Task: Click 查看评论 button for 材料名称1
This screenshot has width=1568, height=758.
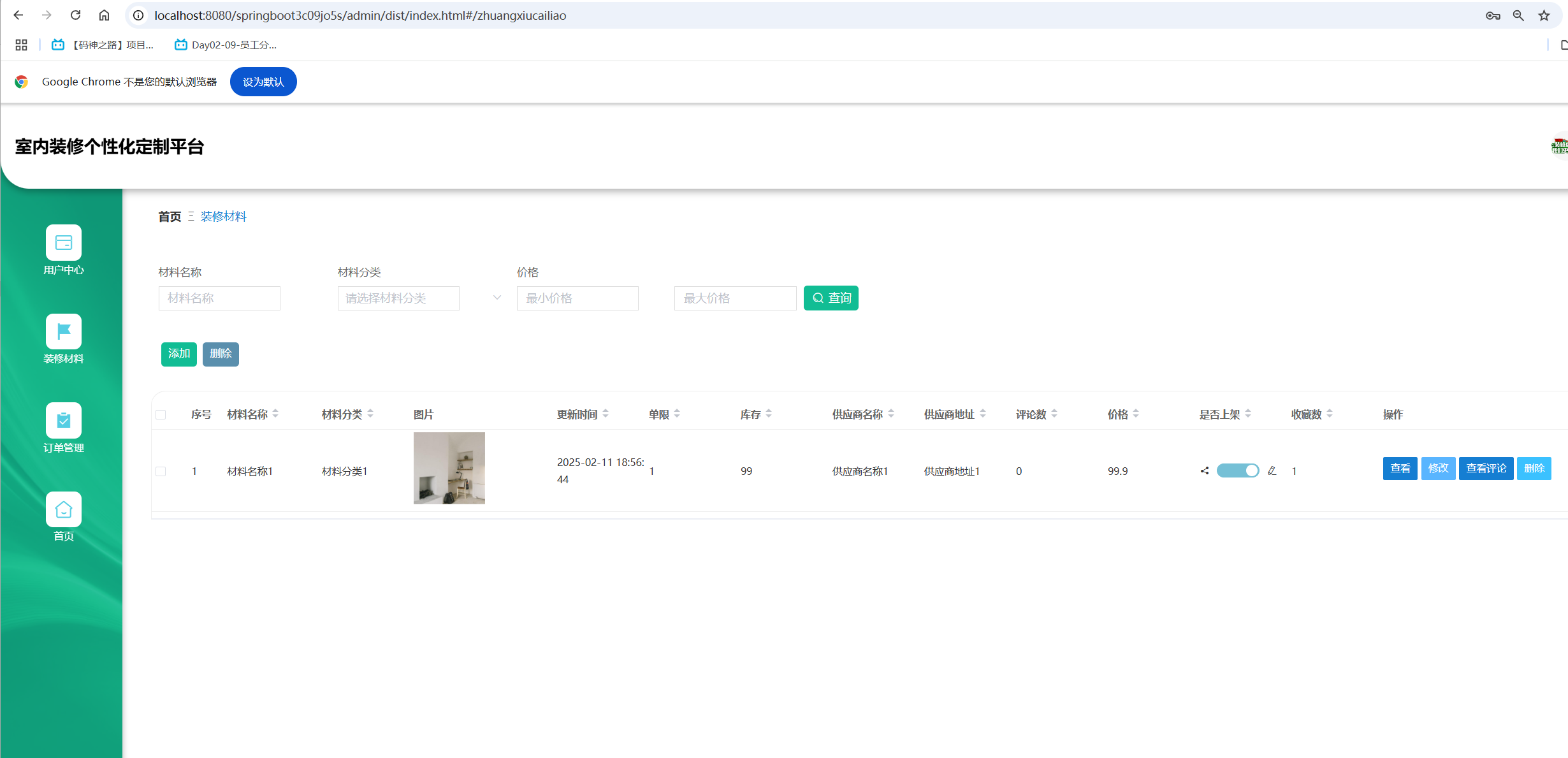Action: coord(1486,469)
